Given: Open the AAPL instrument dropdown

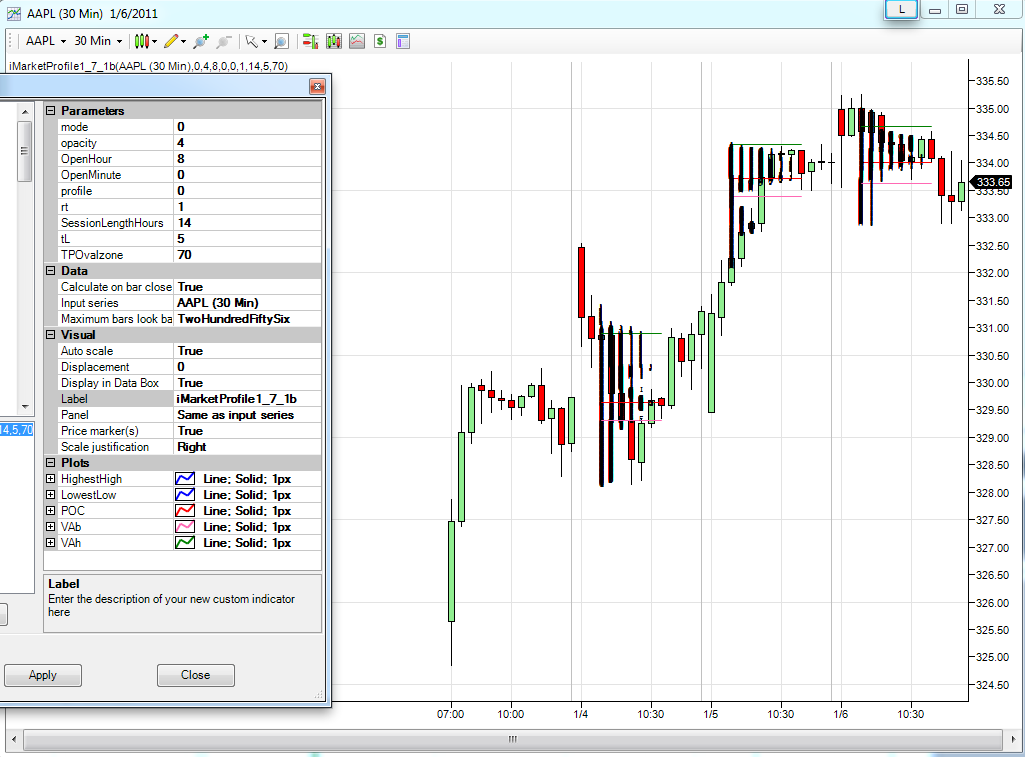Looking at the screenshot, I should (x=46, y=41).
